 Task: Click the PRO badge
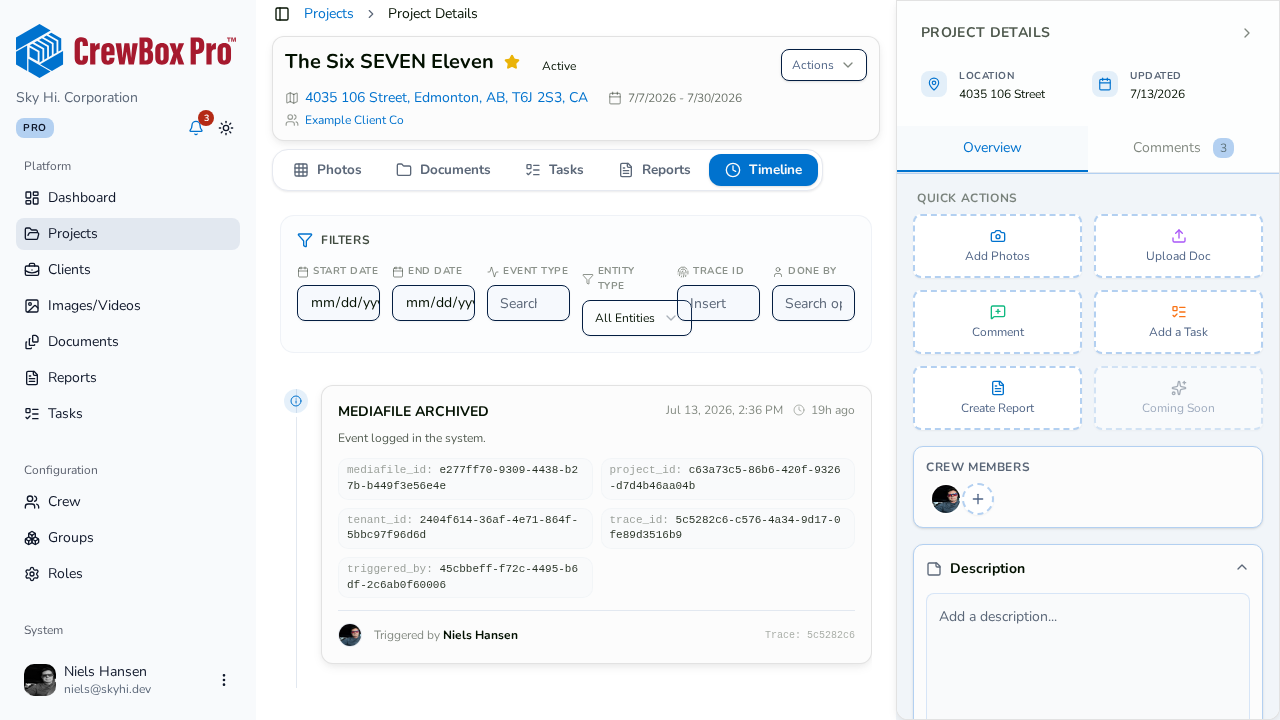click(35, 128)
